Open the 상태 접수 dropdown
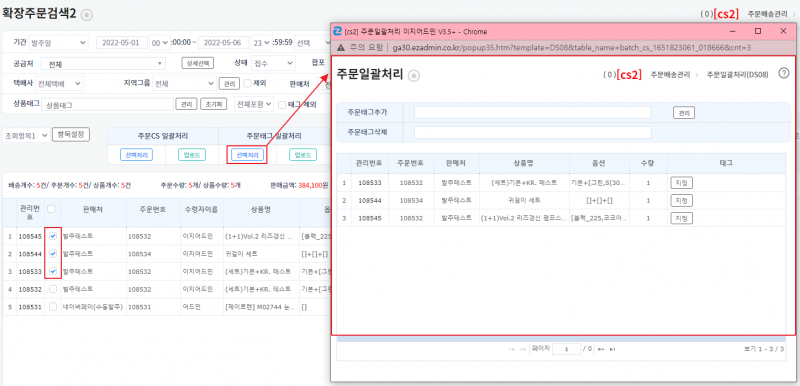The image size is (800, 386). tap(273, 63)
